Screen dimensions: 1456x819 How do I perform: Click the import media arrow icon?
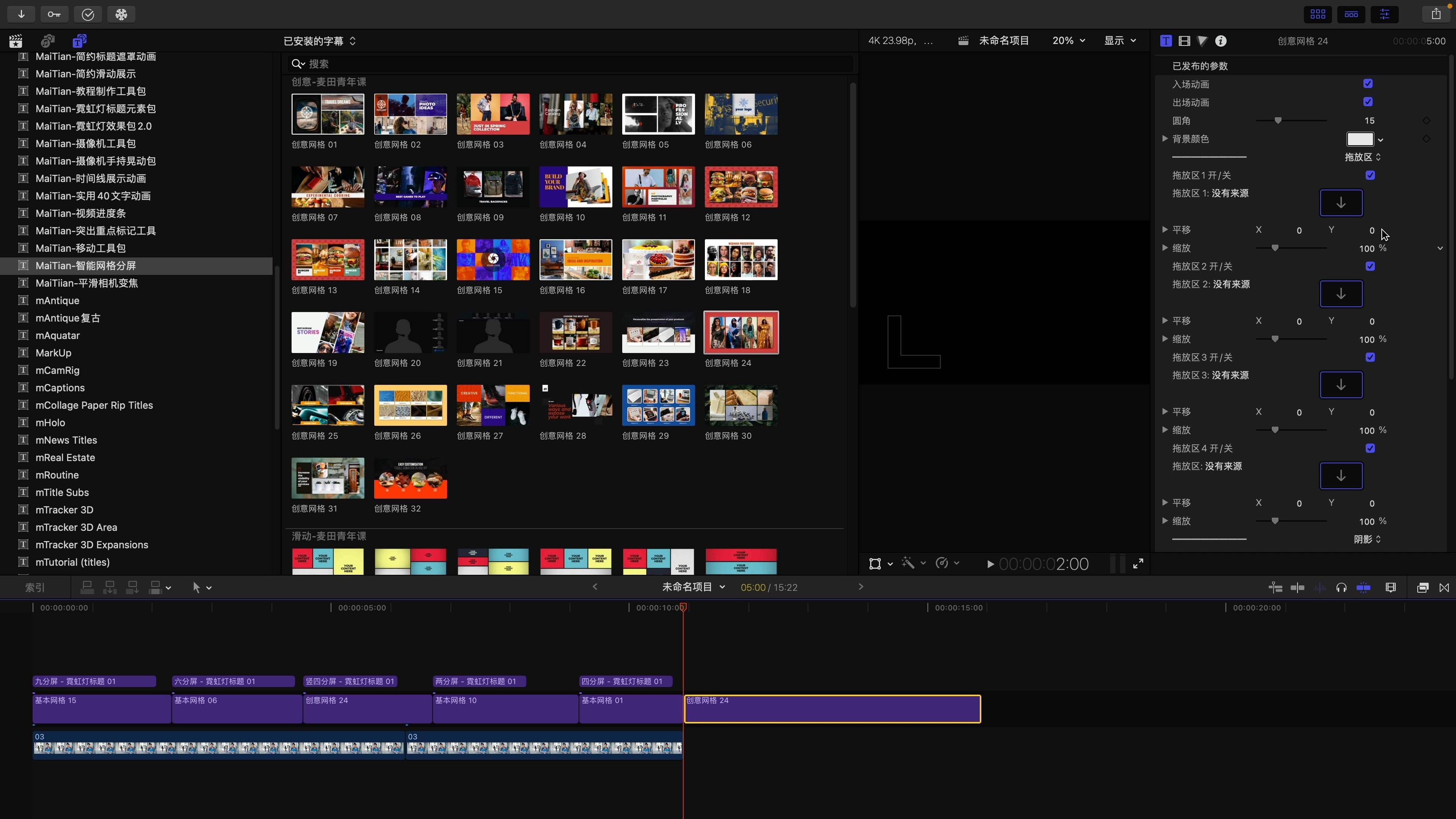21,14
